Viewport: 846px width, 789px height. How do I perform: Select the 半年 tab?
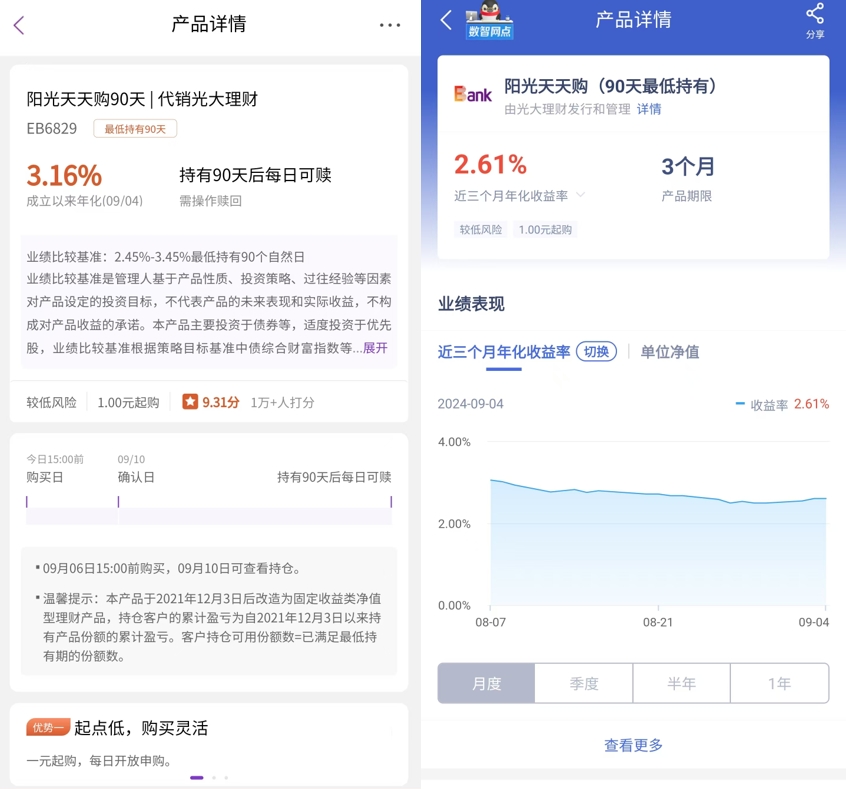point(682,683)
